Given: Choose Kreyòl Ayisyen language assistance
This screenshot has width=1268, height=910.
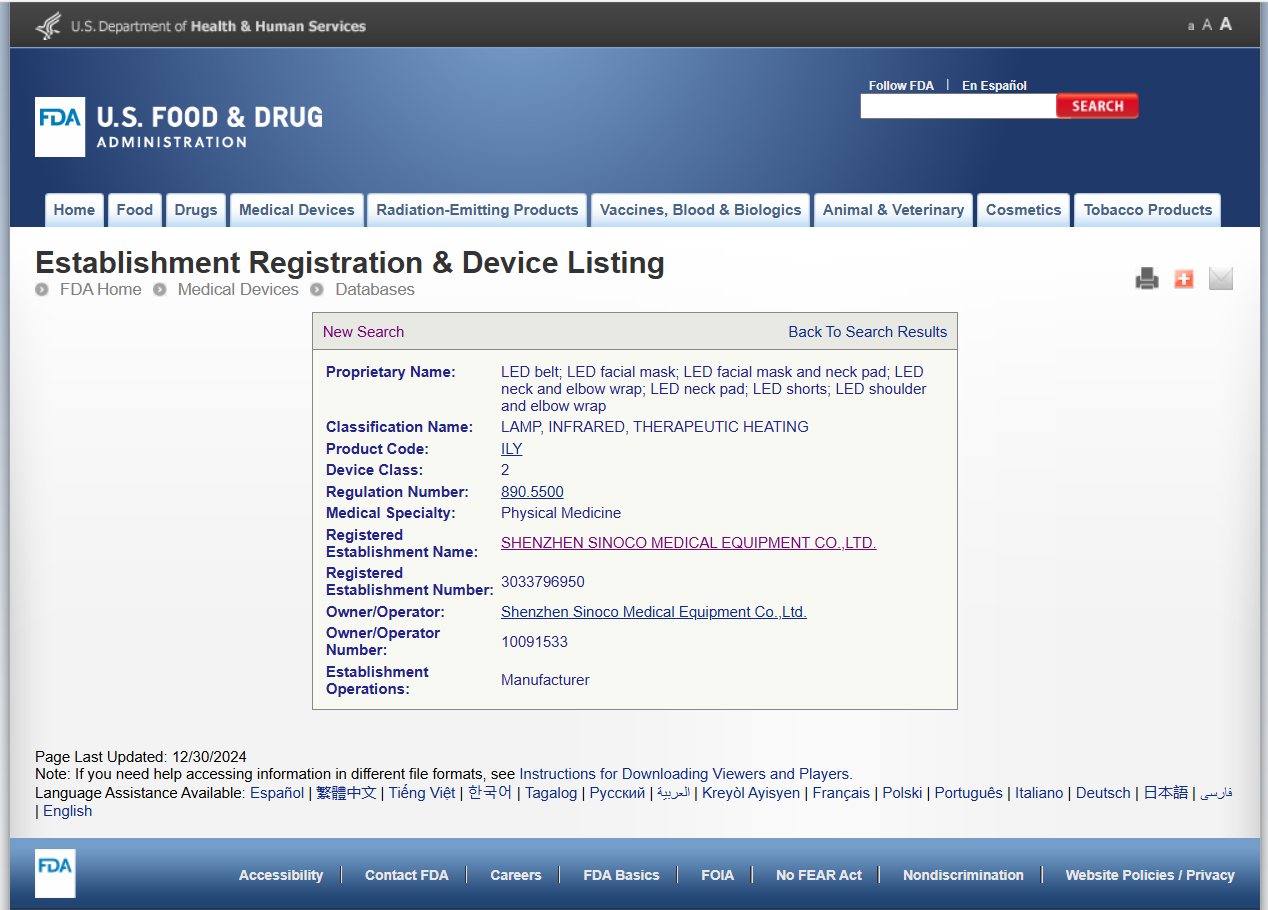Looking at the screenshot, I should click(751, 793).
